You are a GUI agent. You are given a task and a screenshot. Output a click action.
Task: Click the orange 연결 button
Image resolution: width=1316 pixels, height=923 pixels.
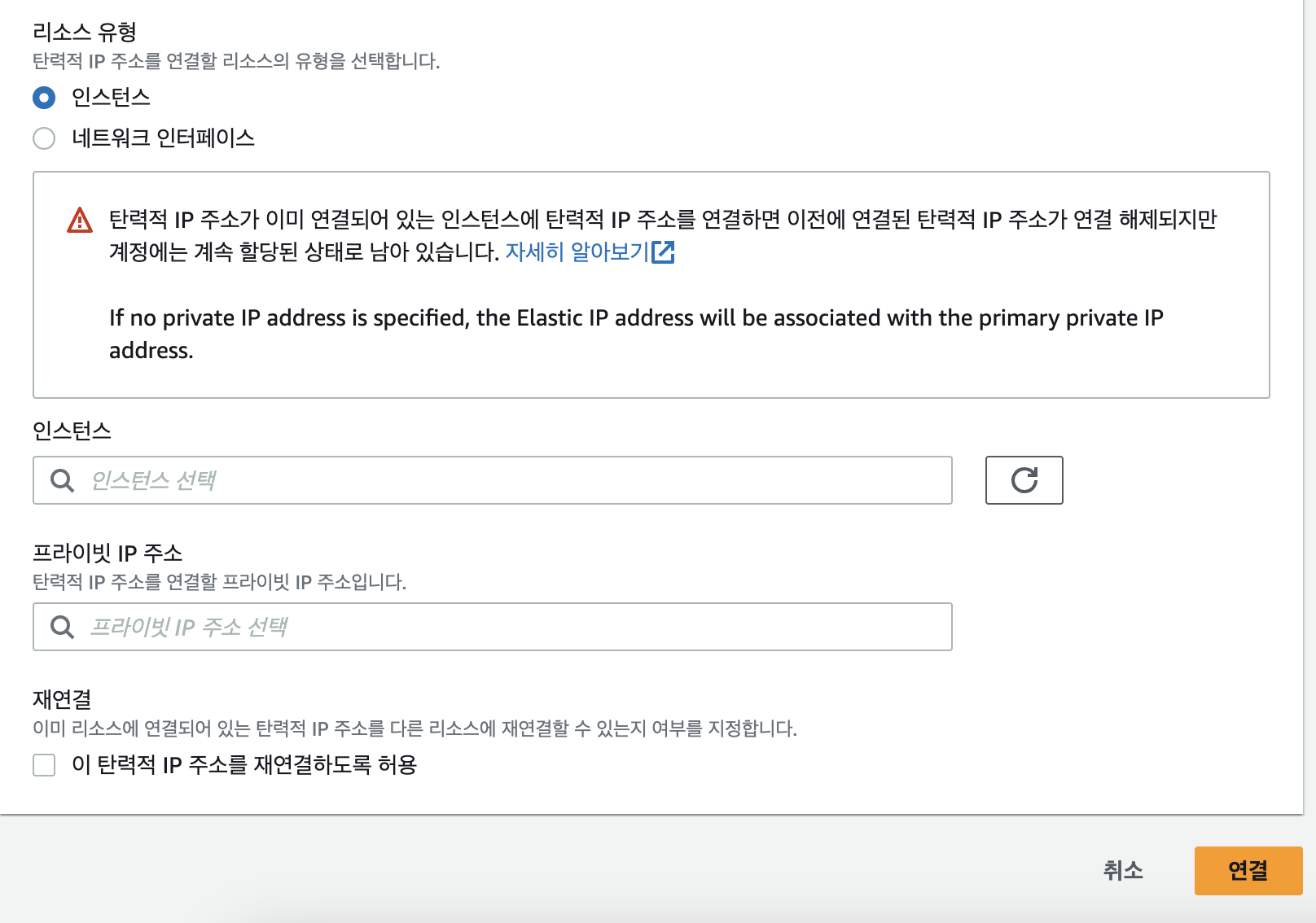[1248, 871]
